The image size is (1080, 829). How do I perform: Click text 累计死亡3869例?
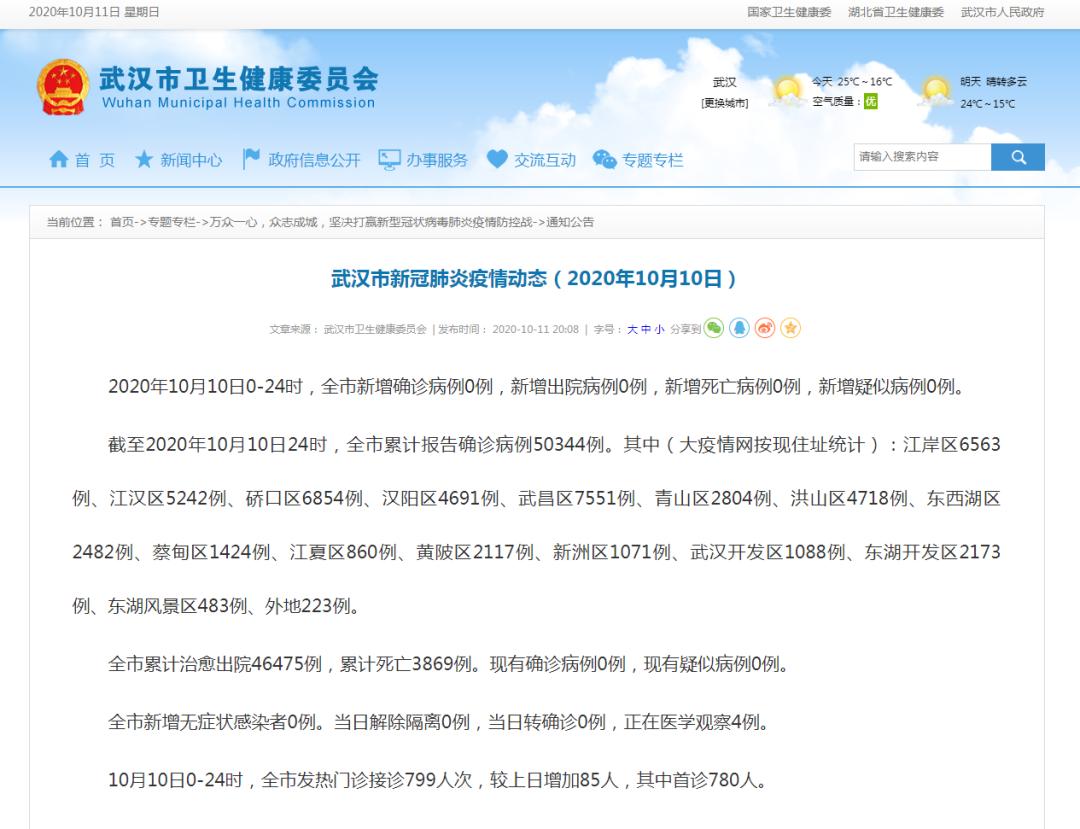pos(406,664)
